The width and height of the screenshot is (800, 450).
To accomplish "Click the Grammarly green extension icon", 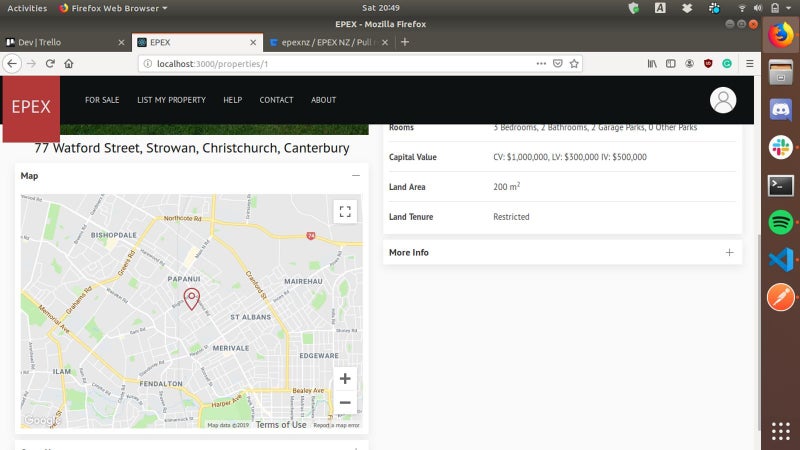I will tap(727, 64).
